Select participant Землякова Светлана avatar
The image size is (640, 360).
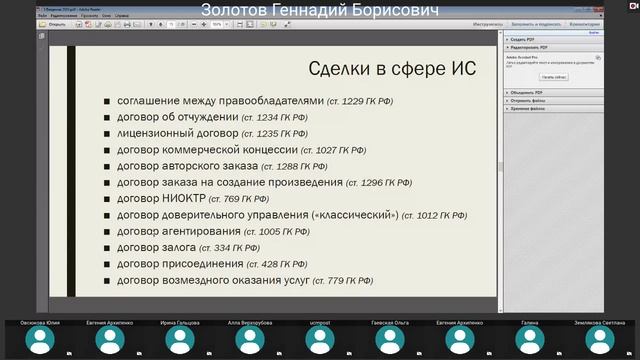pyautogui.click(x=600, y=340)
